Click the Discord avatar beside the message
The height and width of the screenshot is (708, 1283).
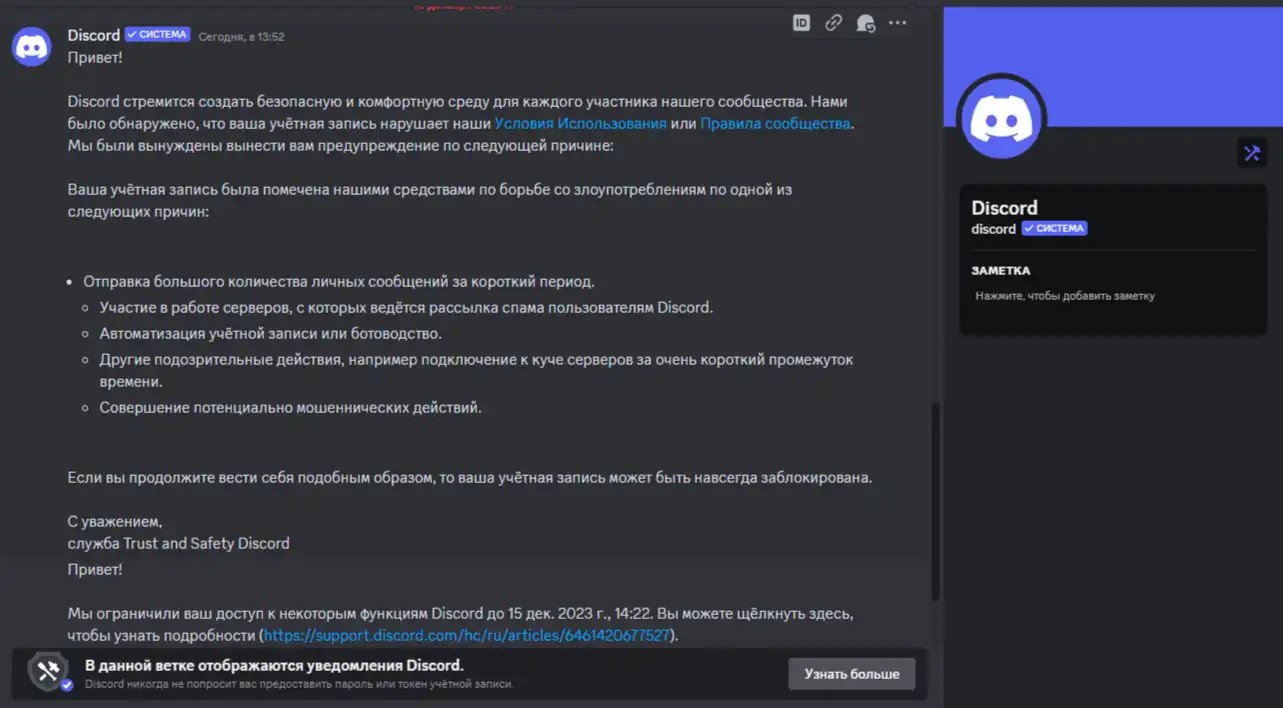pyautogui.click(x=32, y=47)
